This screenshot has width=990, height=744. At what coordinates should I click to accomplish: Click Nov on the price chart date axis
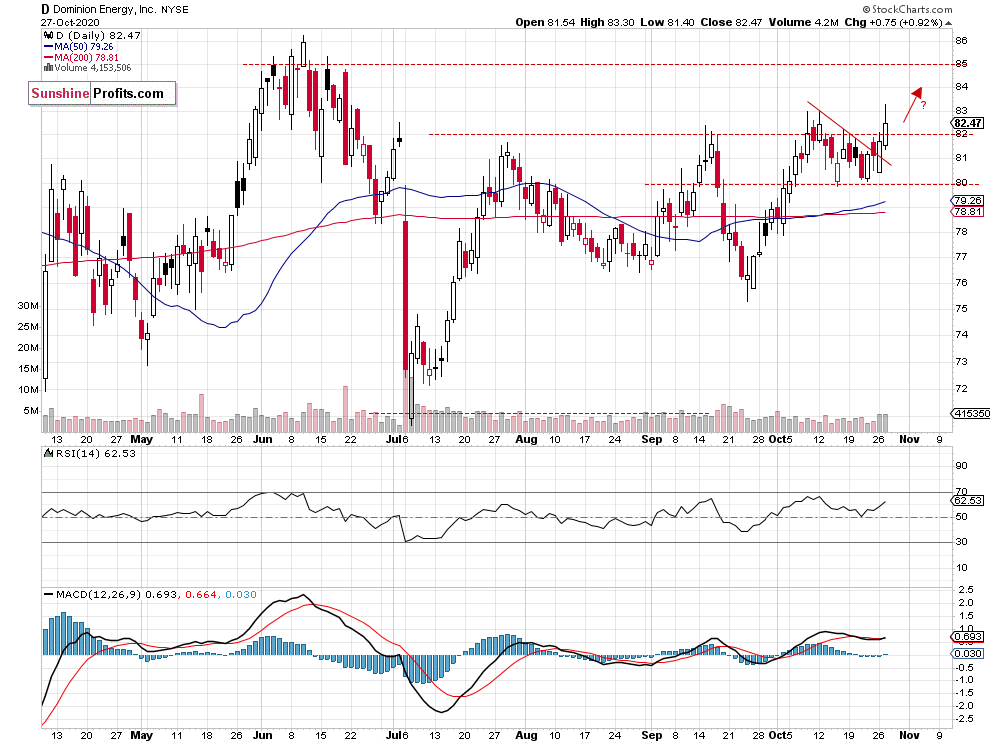(x=909, y=439)
